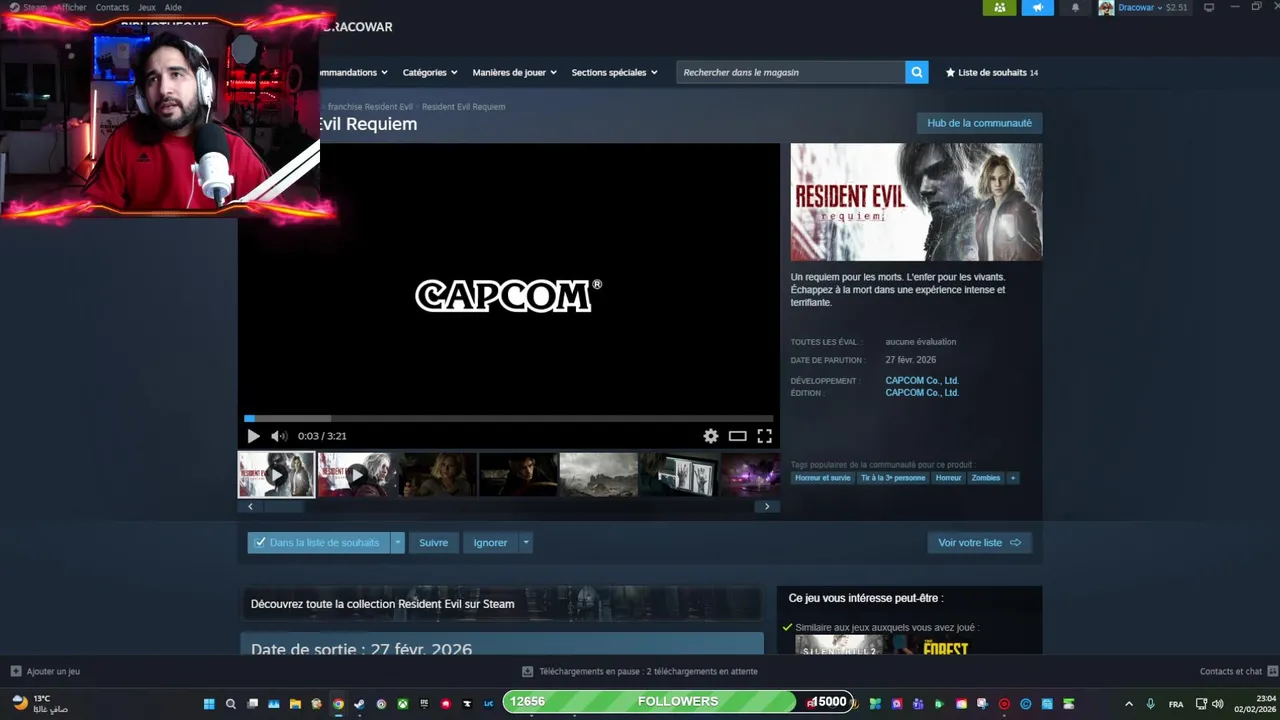Select the Horreur et survie tag
This screenshot has width=1280, height=720.
click(822, 478)
